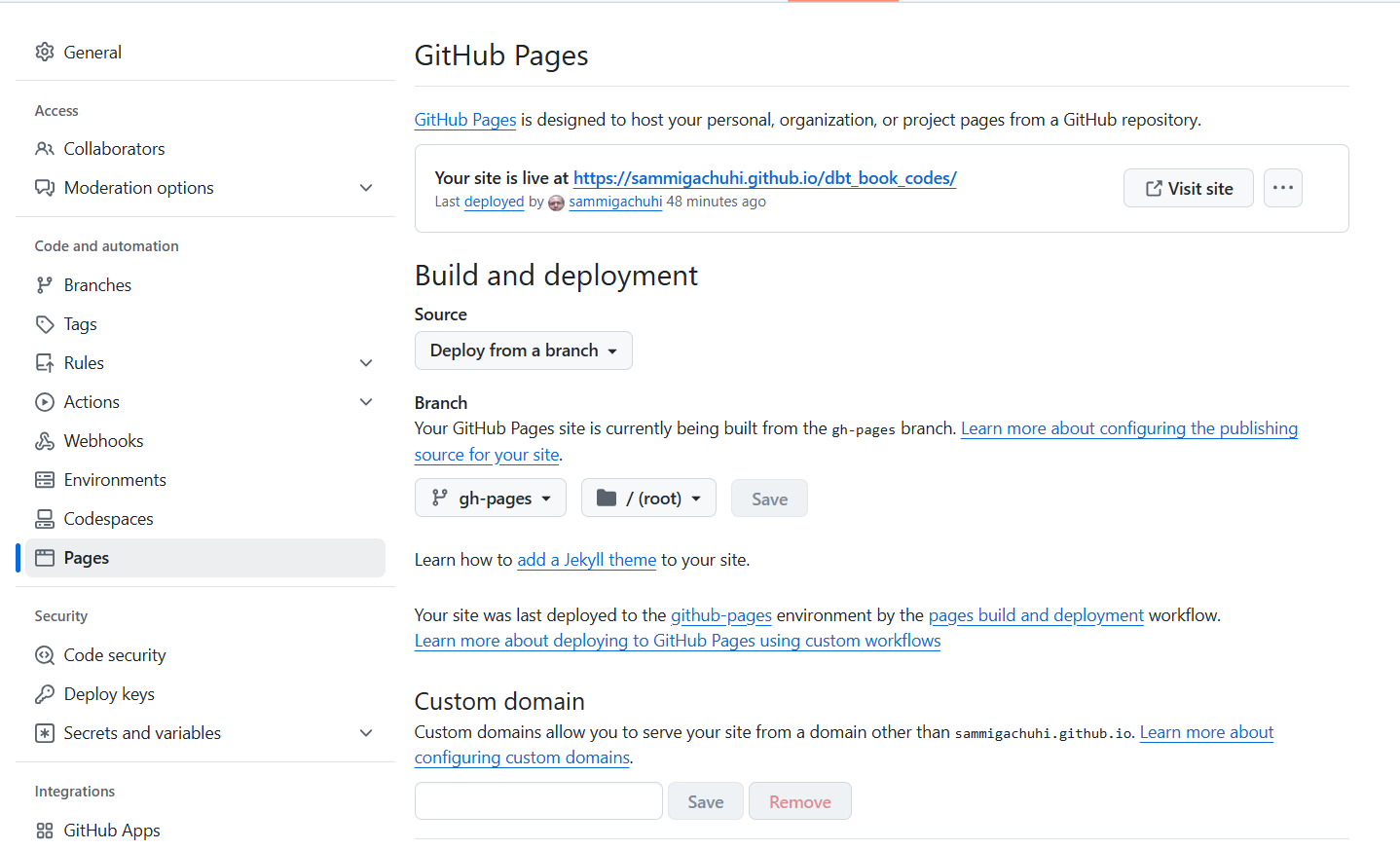
Task: Open GitHub Apps integrations
Action: [205, 831]
